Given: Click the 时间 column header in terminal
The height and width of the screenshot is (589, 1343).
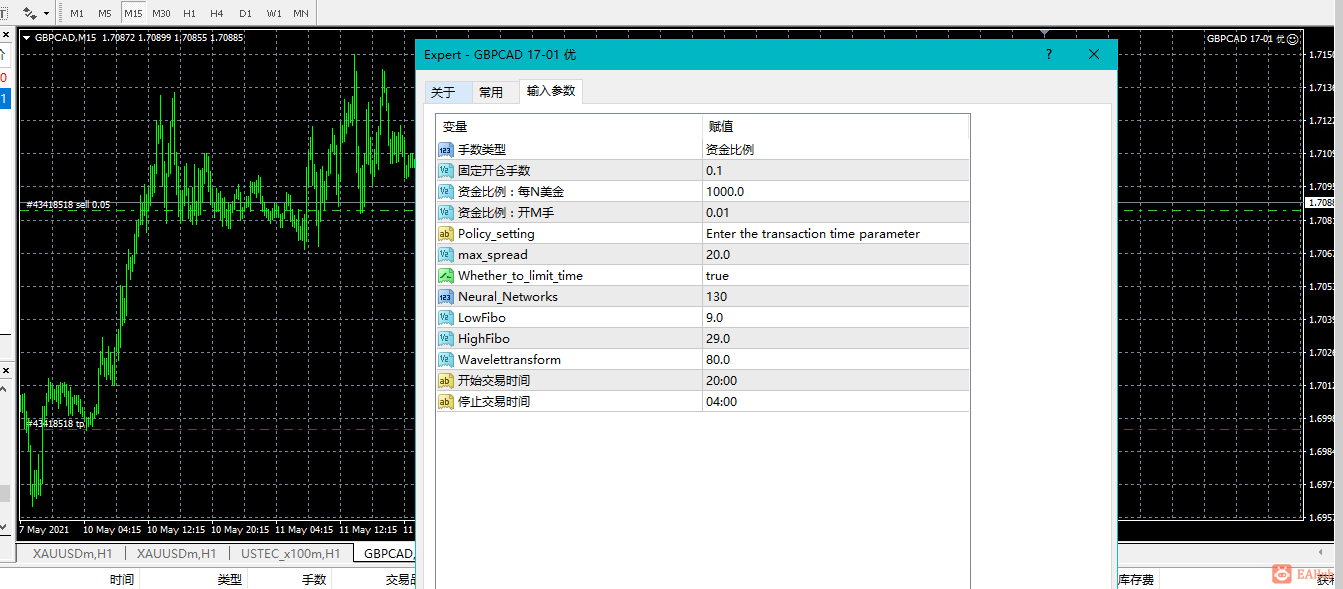Looking at the screenshot, I should click(x=122, y=580).
